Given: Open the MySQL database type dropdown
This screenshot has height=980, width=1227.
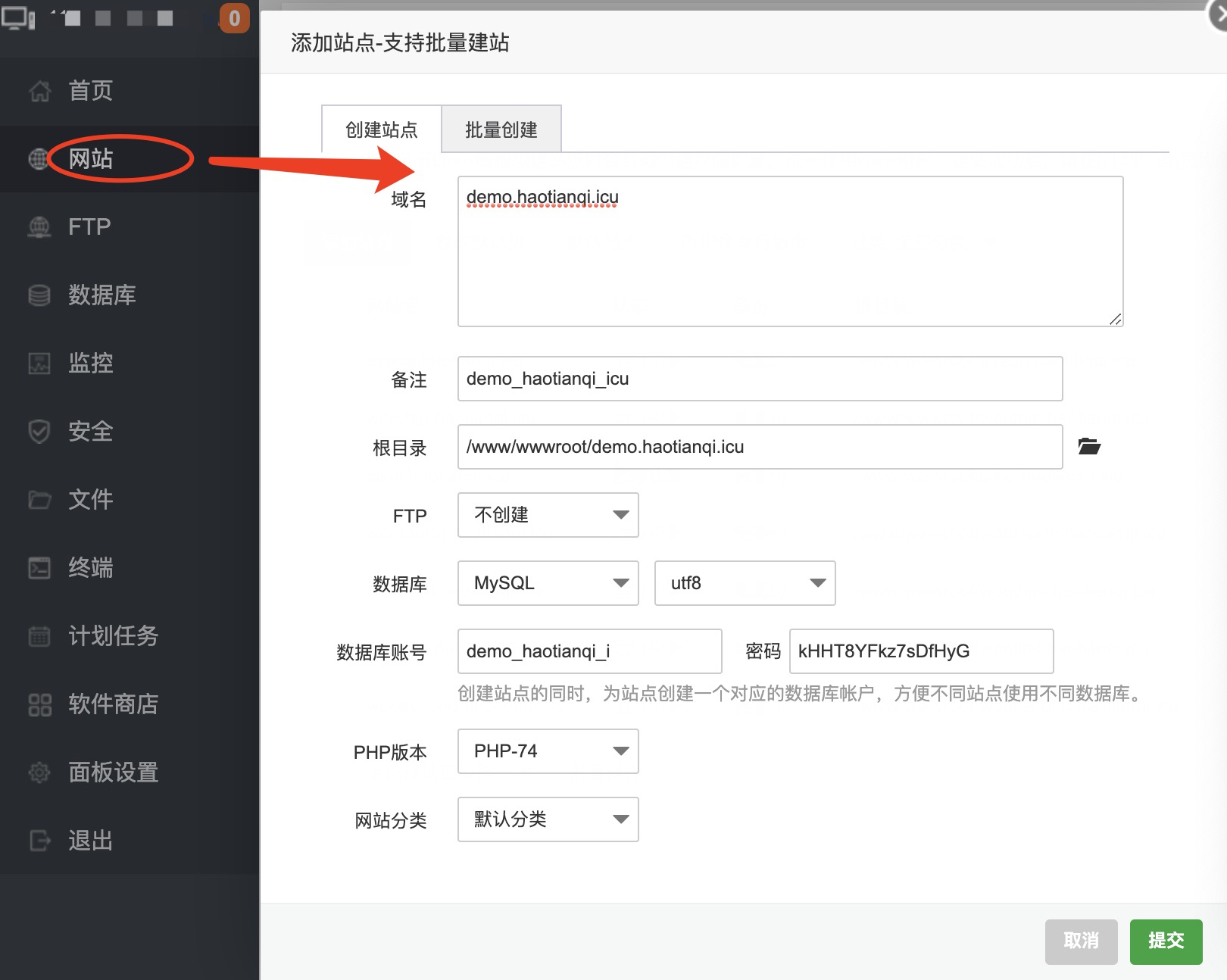Looking at the screenshot, I should [x=548, y=583].
